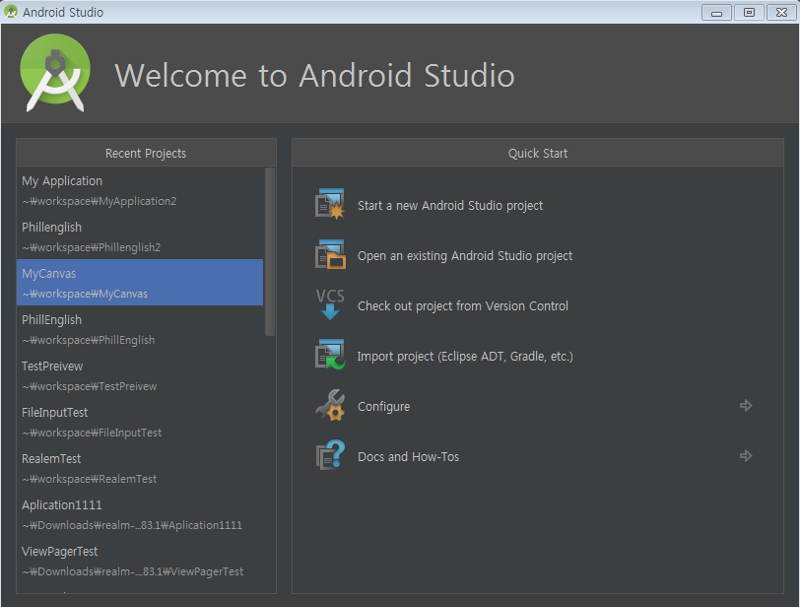Open the FileInputTest recent project
Screen dimensions: 800x607
[140, 422]
